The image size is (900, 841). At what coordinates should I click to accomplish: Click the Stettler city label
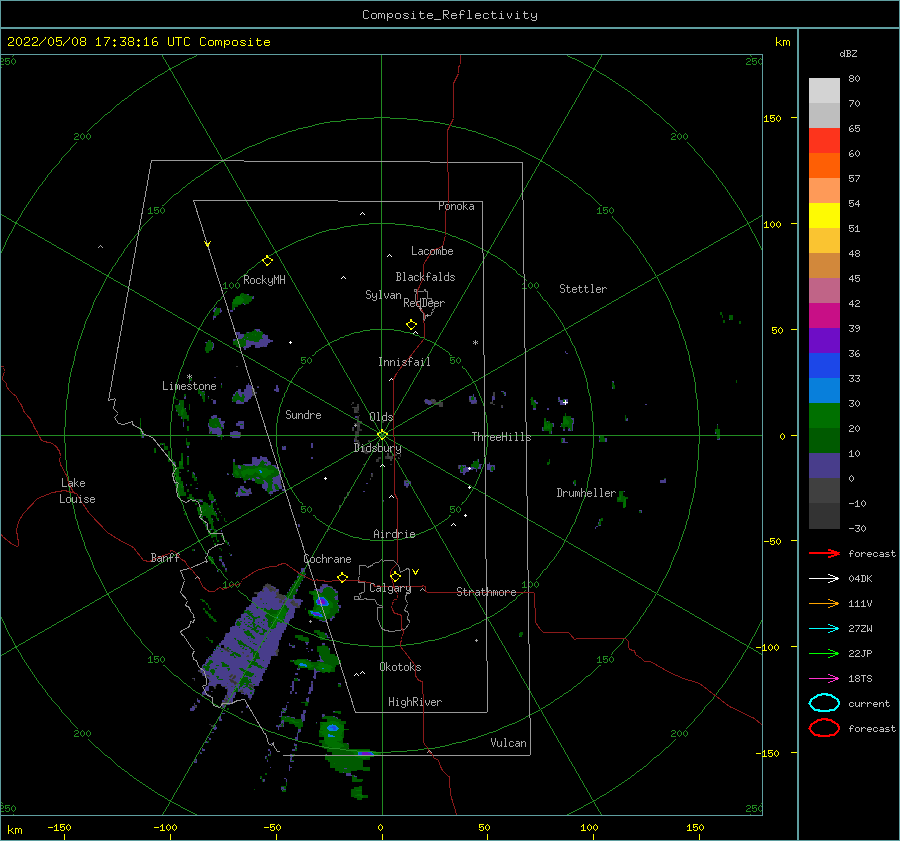(583, 289)
